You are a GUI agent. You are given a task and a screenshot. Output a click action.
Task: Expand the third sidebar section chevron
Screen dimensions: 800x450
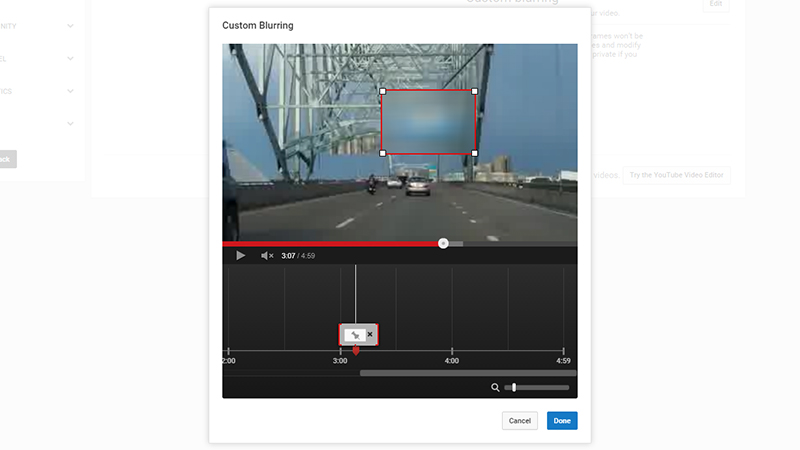point(70,91)
